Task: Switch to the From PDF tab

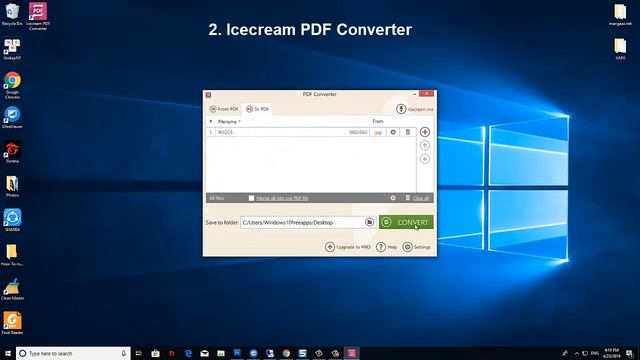Action: [224, 109]
